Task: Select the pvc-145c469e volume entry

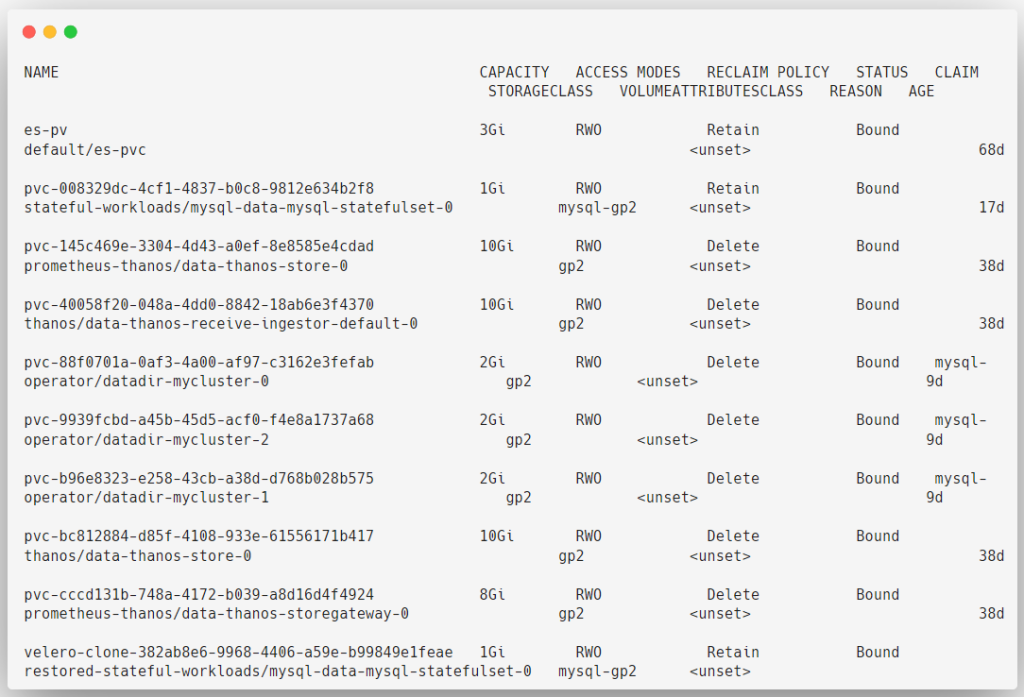Action: pyautogui.click(x=200, y=245)
